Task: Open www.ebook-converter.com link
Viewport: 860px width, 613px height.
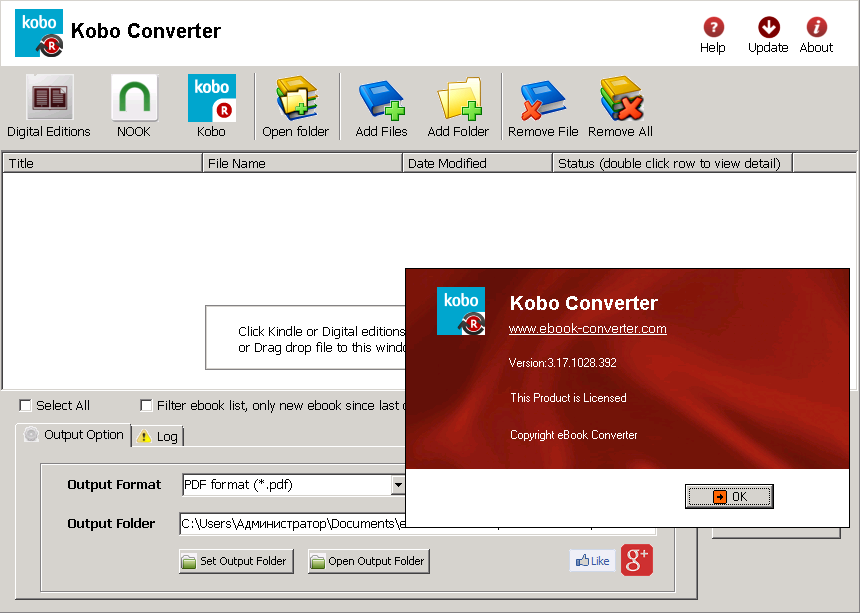Action: [x=587, y=328]
